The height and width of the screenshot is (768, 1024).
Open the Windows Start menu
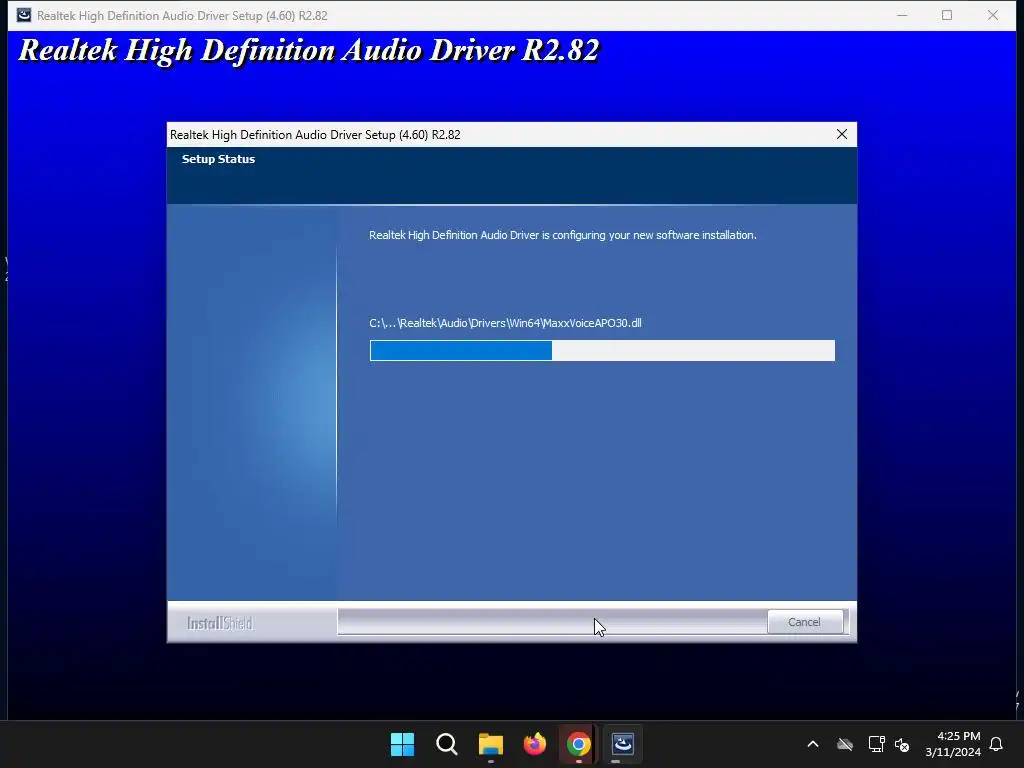coord(402,744)
